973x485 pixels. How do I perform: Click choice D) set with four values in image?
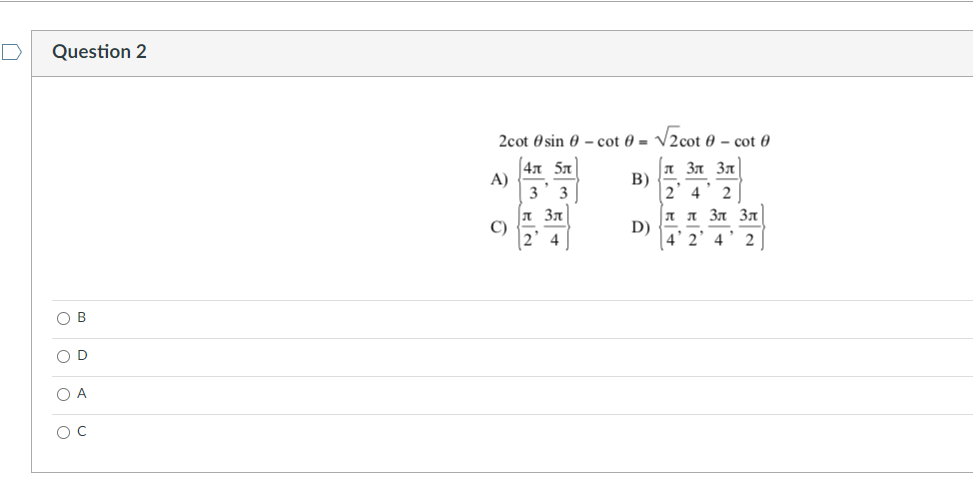click(x=698, y=228)
